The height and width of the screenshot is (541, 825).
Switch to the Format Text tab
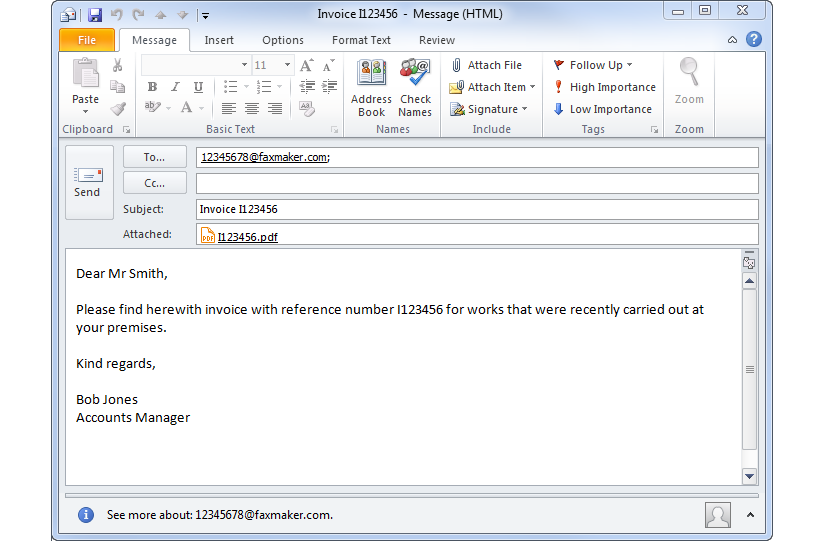[361, 40]
